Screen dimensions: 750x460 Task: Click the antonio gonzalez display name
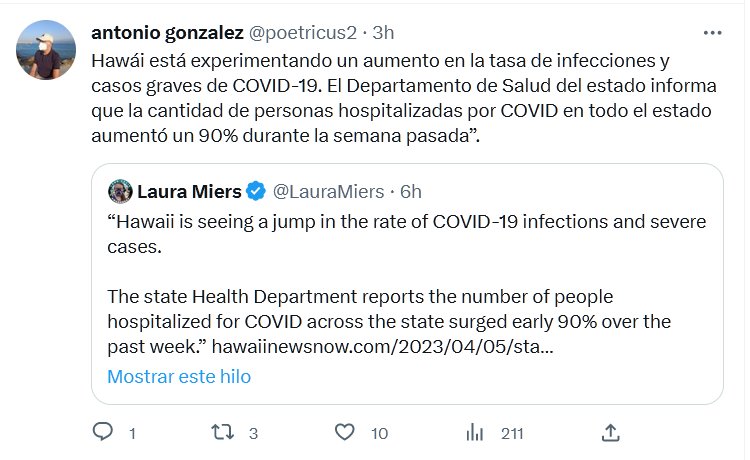pyautogui.click(x=166, y=32)
